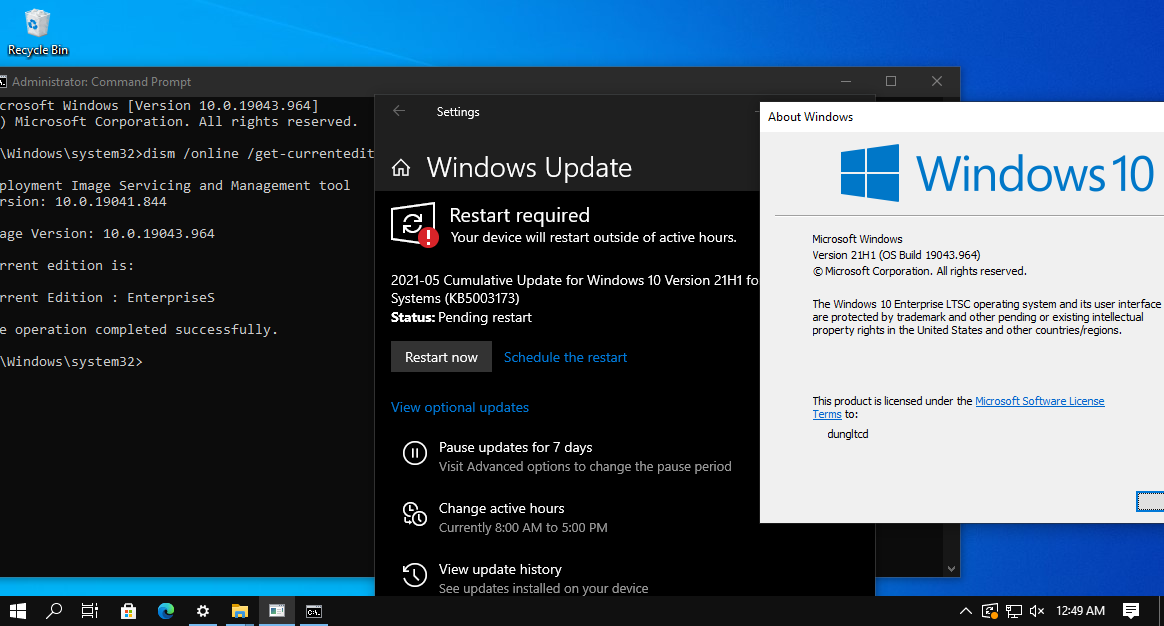The width and height of the screenshot is (1164, 626).
Task: Click 'Currently 8:00 AM to 5:00 PM' text
Action: [523, 527]
